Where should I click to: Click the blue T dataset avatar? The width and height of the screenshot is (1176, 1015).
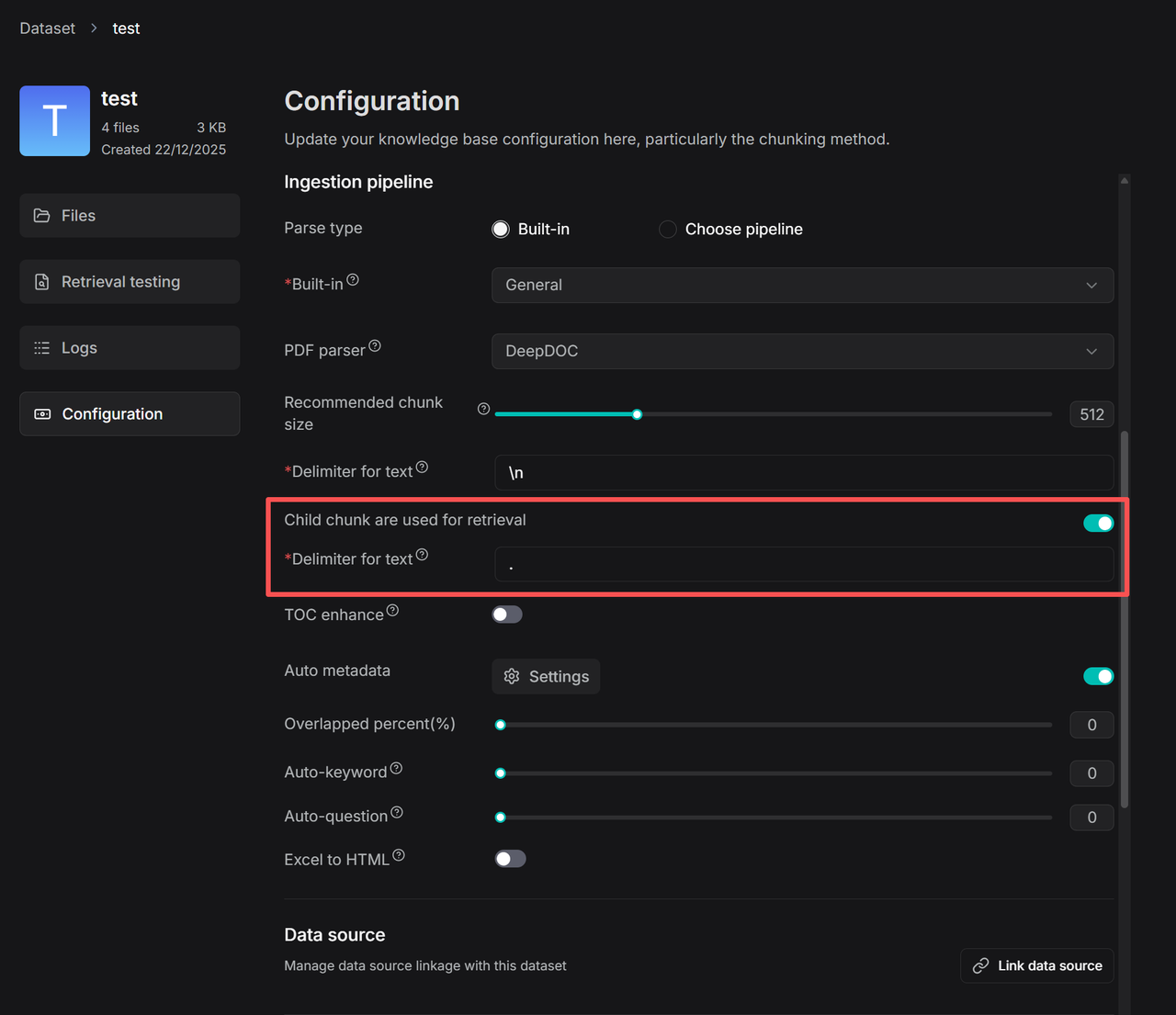[x=55, y=121]
